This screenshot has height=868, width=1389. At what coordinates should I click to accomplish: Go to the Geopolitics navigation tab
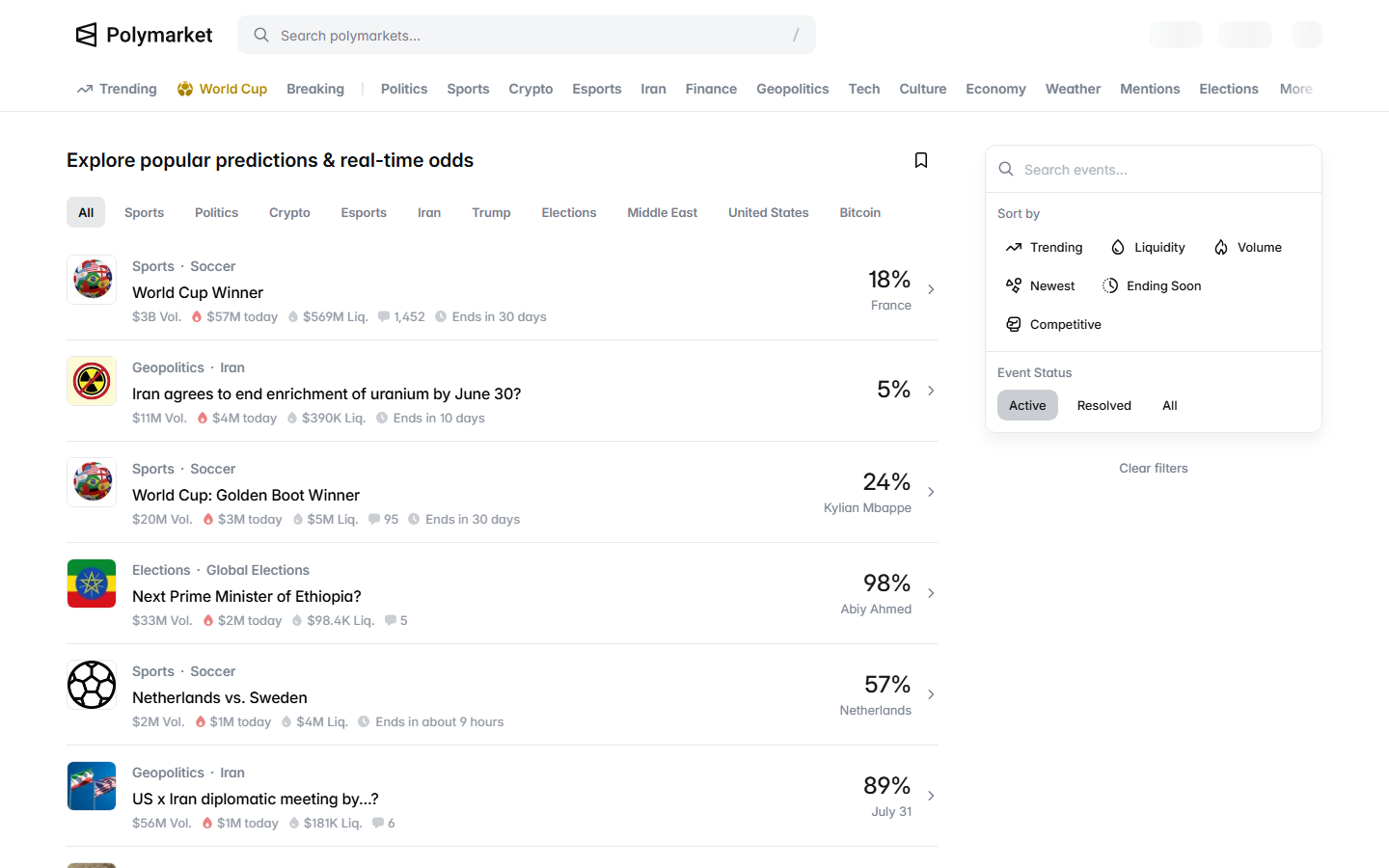click(793, 89)
